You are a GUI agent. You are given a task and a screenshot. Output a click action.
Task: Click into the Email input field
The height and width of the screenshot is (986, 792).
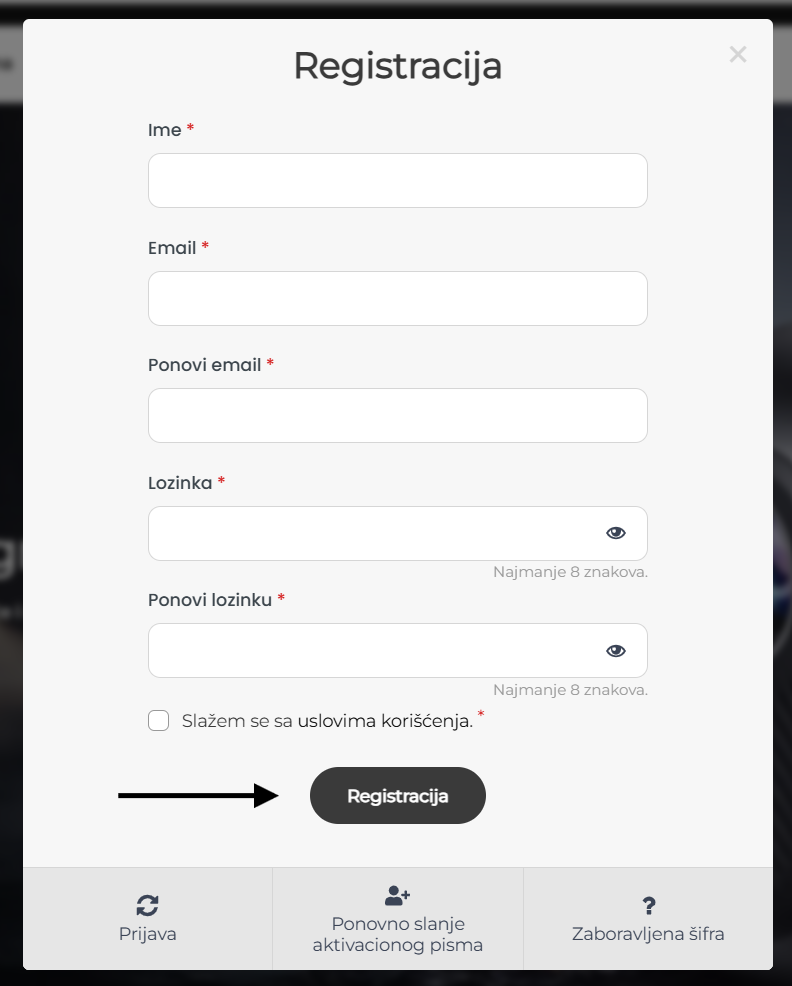(x=398, y=299)
